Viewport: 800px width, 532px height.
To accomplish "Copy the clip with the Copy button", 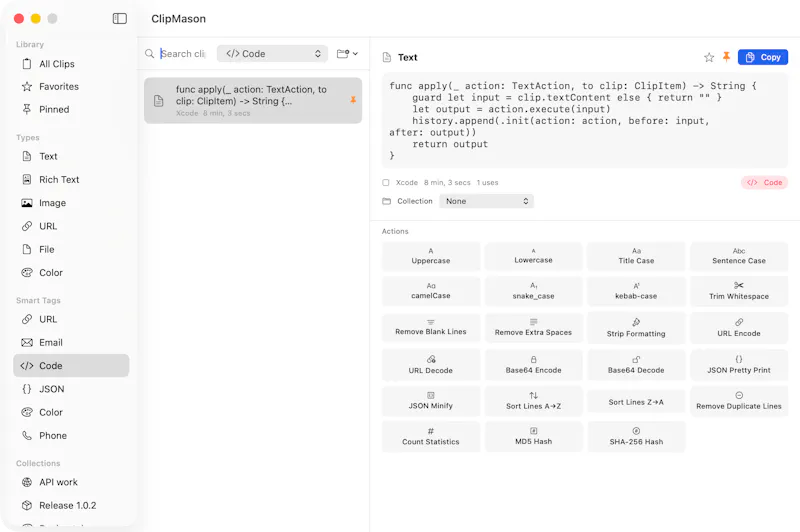I will [763, 57].
